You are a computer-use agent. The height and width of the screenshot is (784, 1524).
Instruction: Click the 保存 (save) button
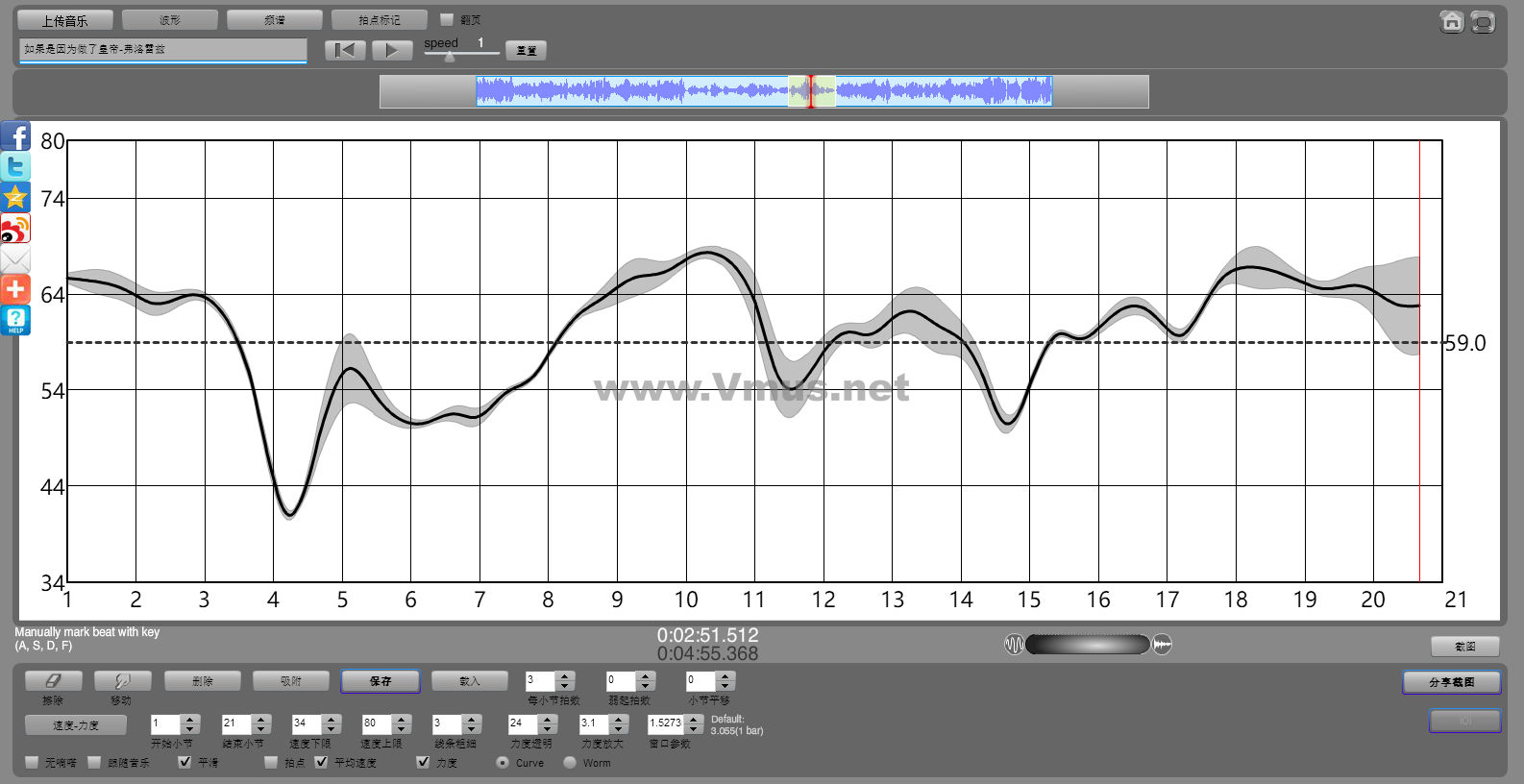[380, 681]
